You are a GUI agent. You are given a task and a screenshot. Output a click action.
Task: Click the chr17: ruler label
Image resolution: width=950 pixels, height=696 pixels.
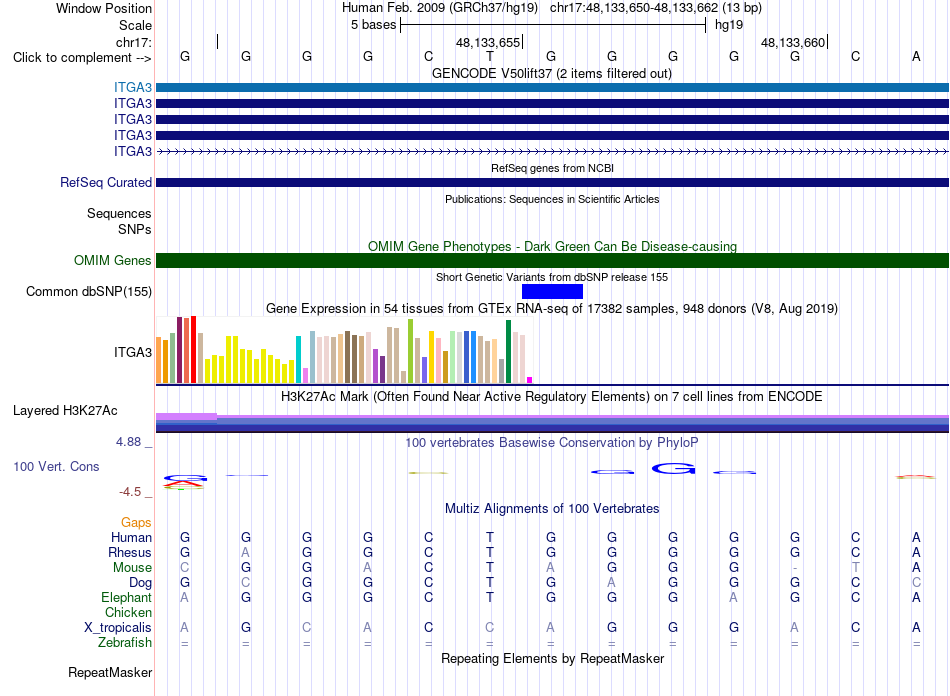click(x=134, y=42)
